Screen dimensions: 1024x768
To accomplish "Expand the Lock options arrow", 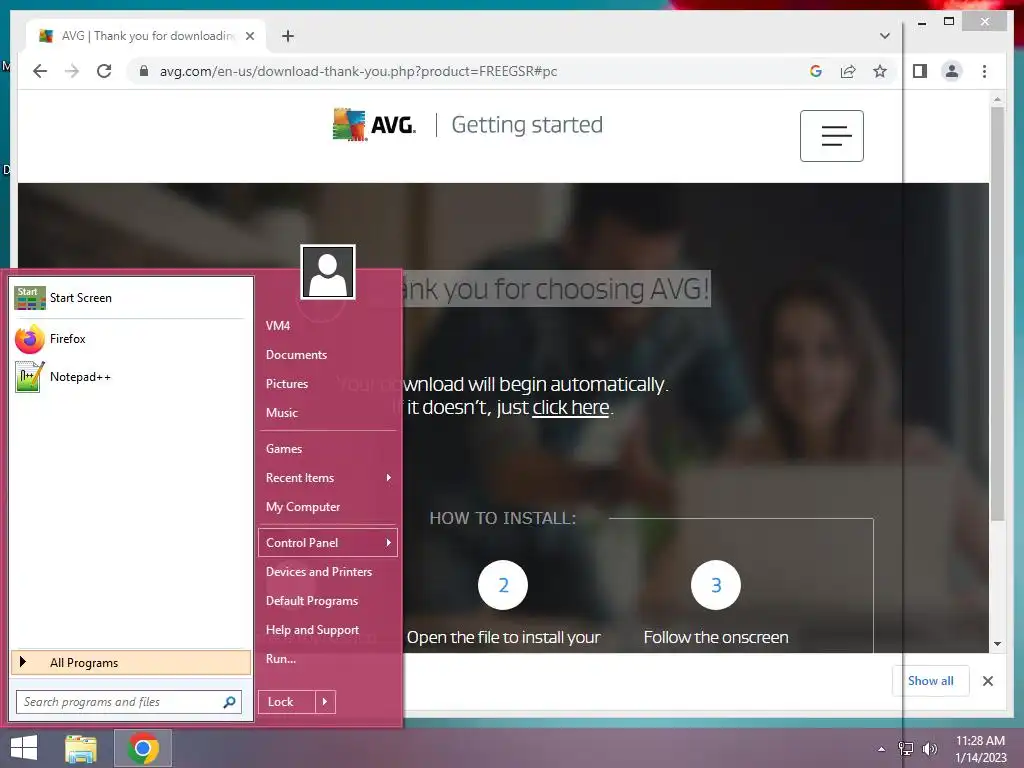I will tap(325, 702).
